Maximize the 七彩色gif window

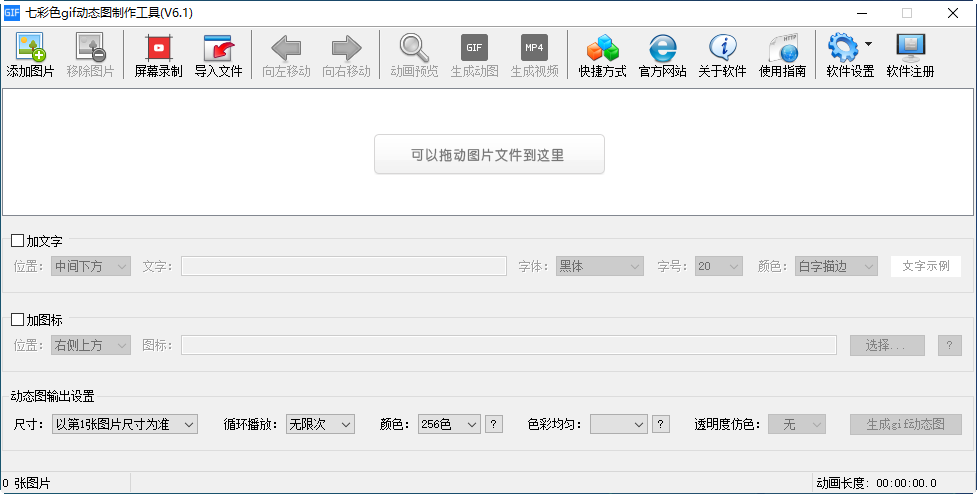(x=907, y=13)
